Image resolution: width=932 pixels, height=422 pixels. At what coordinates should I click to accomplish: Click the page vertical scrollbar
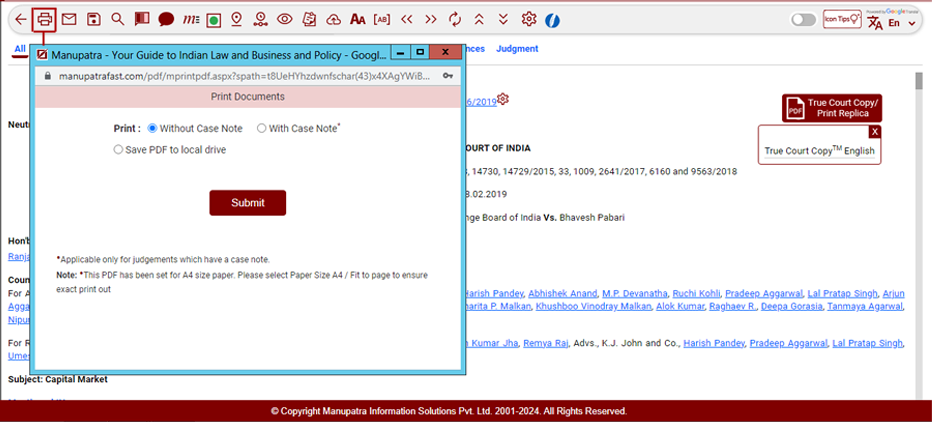pyautogui.click(x=919, y=230)
